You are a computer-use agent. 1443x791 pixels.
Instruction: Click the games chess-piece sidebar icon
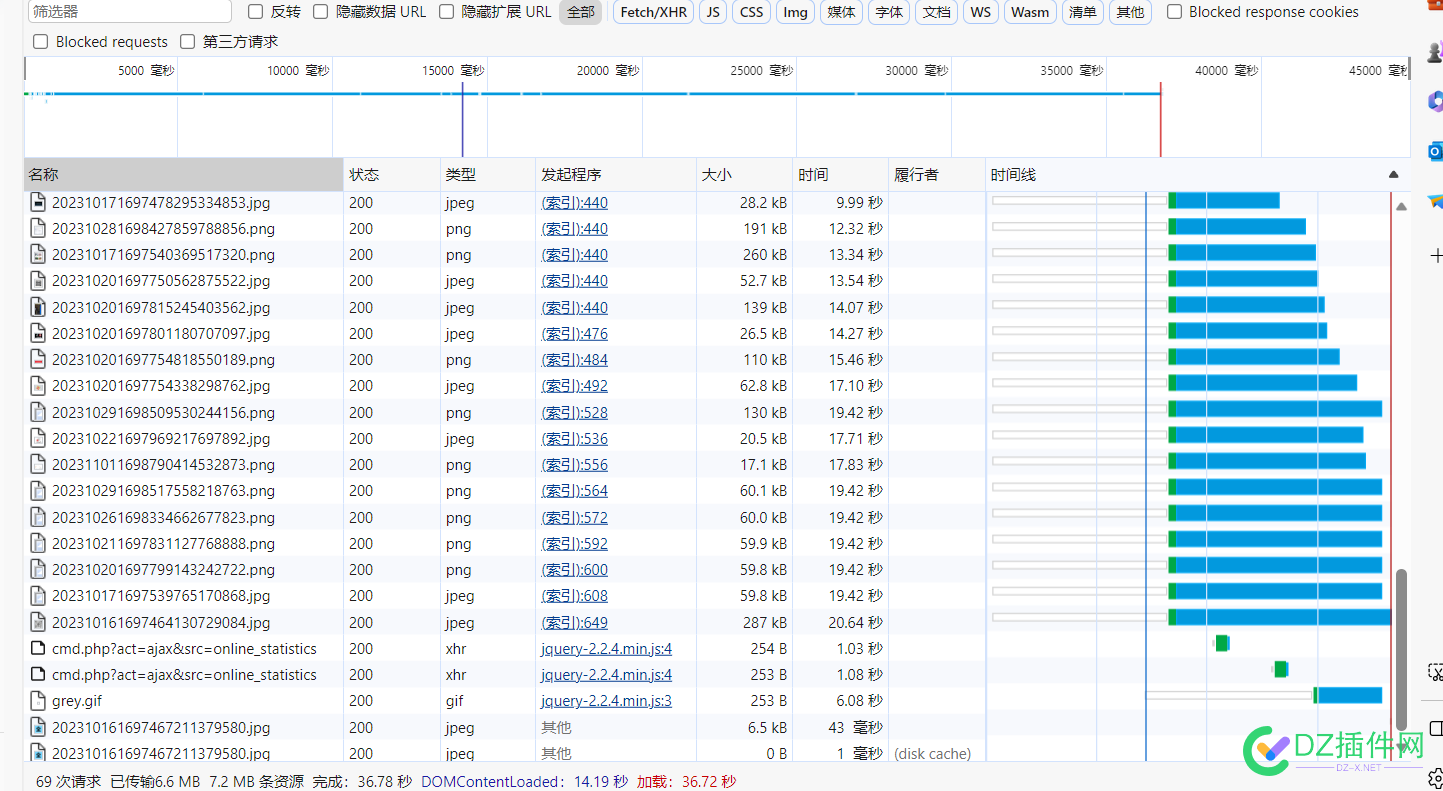1435,51
